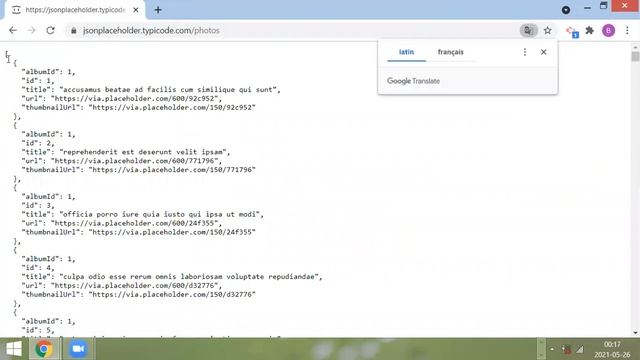Screen dimensions: 640x360
Task: Open Translate popup options menu
Action: [x=525, y=52]
